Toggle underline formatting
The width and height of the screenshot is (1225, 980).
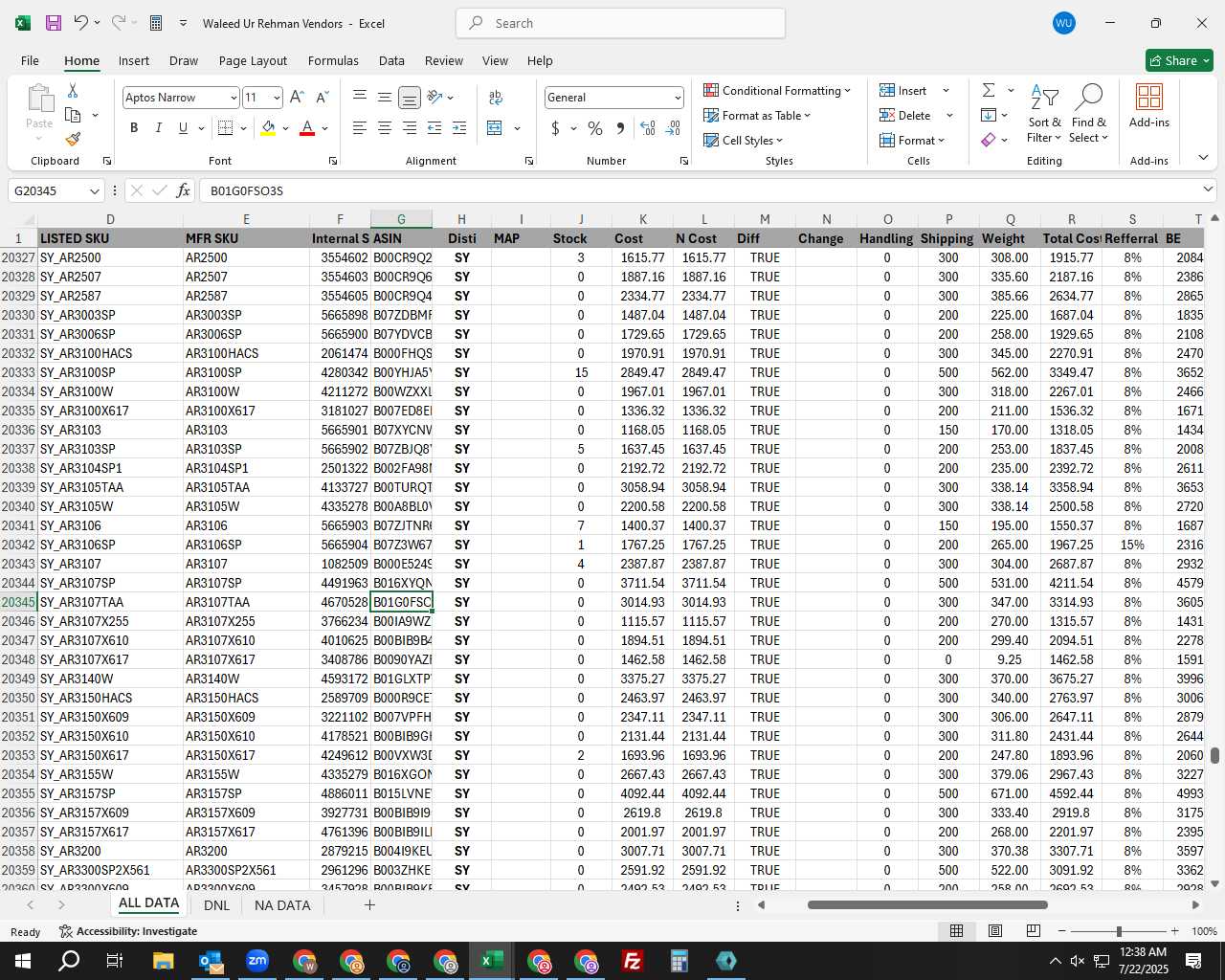click(x=183, y=128)
